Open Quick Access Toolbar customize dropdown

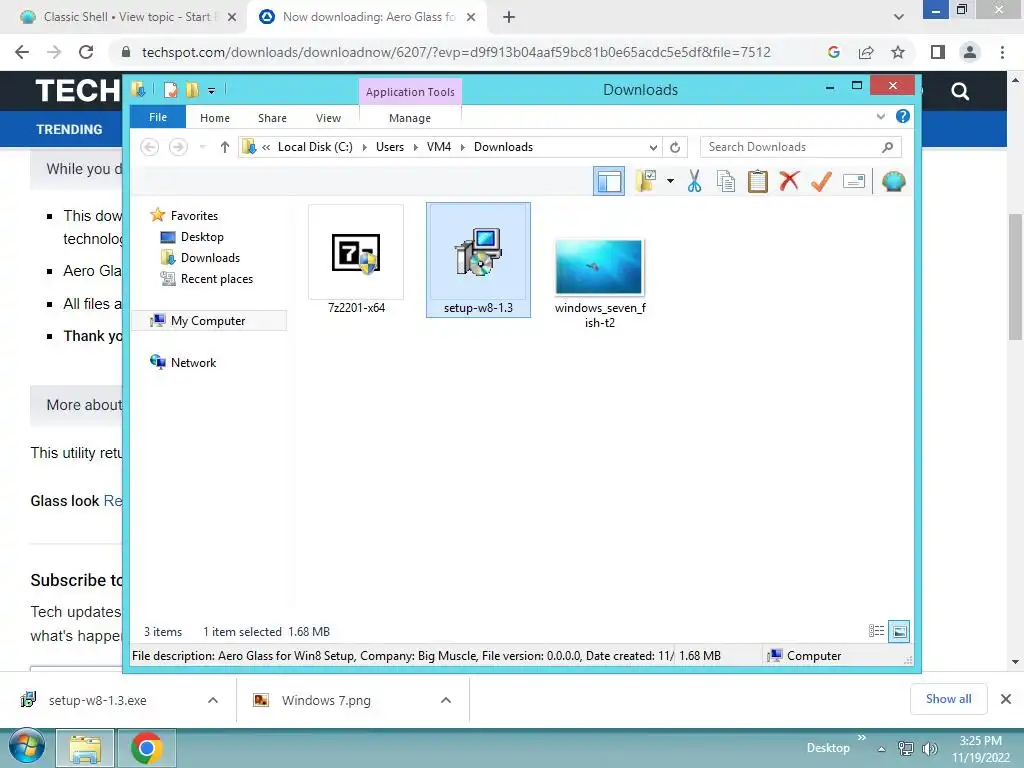[212, 91]
